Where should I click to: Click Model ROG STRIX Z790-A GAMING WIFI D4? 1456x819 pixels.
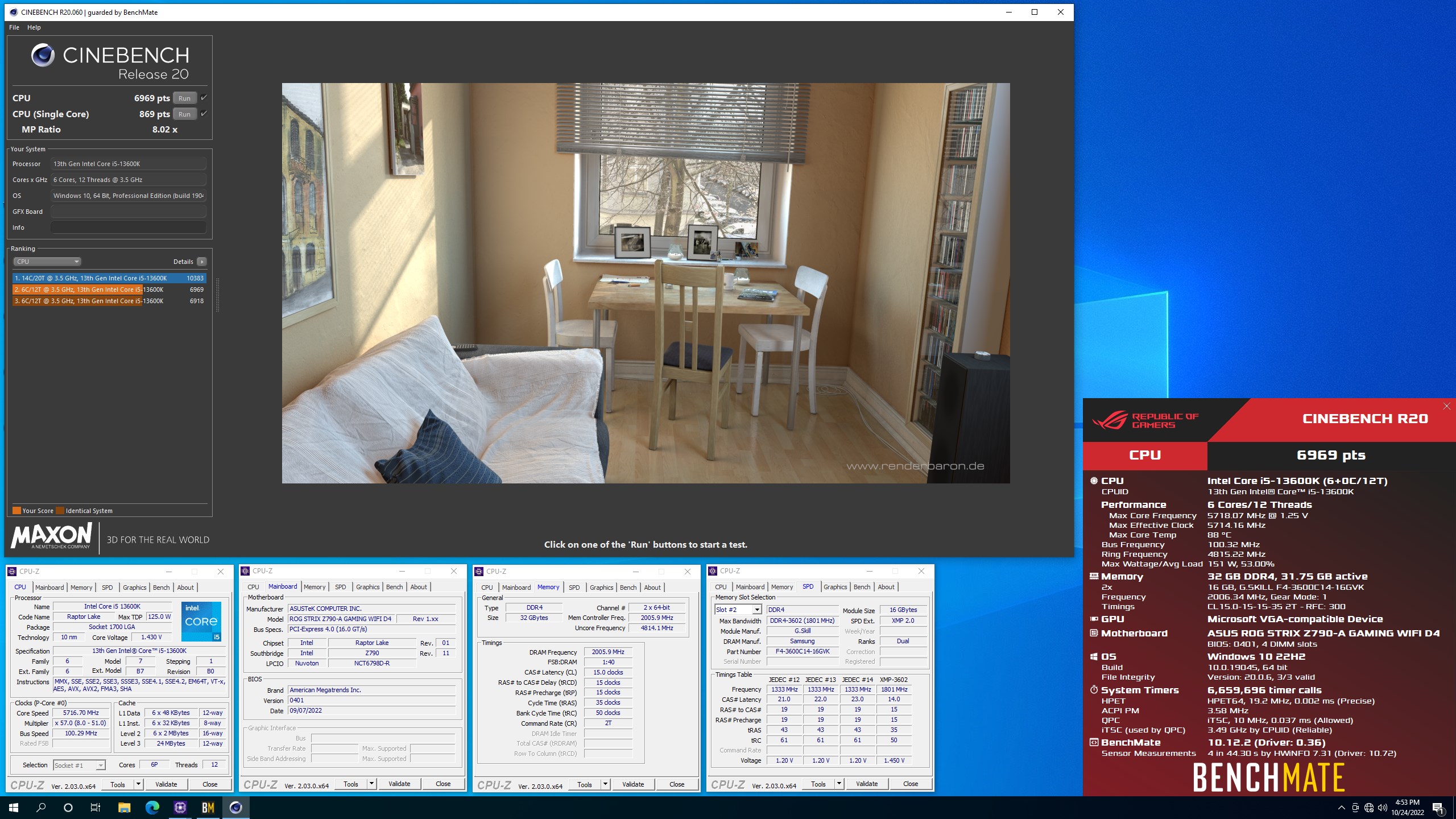pyautogui.click(x=341, y=619)
